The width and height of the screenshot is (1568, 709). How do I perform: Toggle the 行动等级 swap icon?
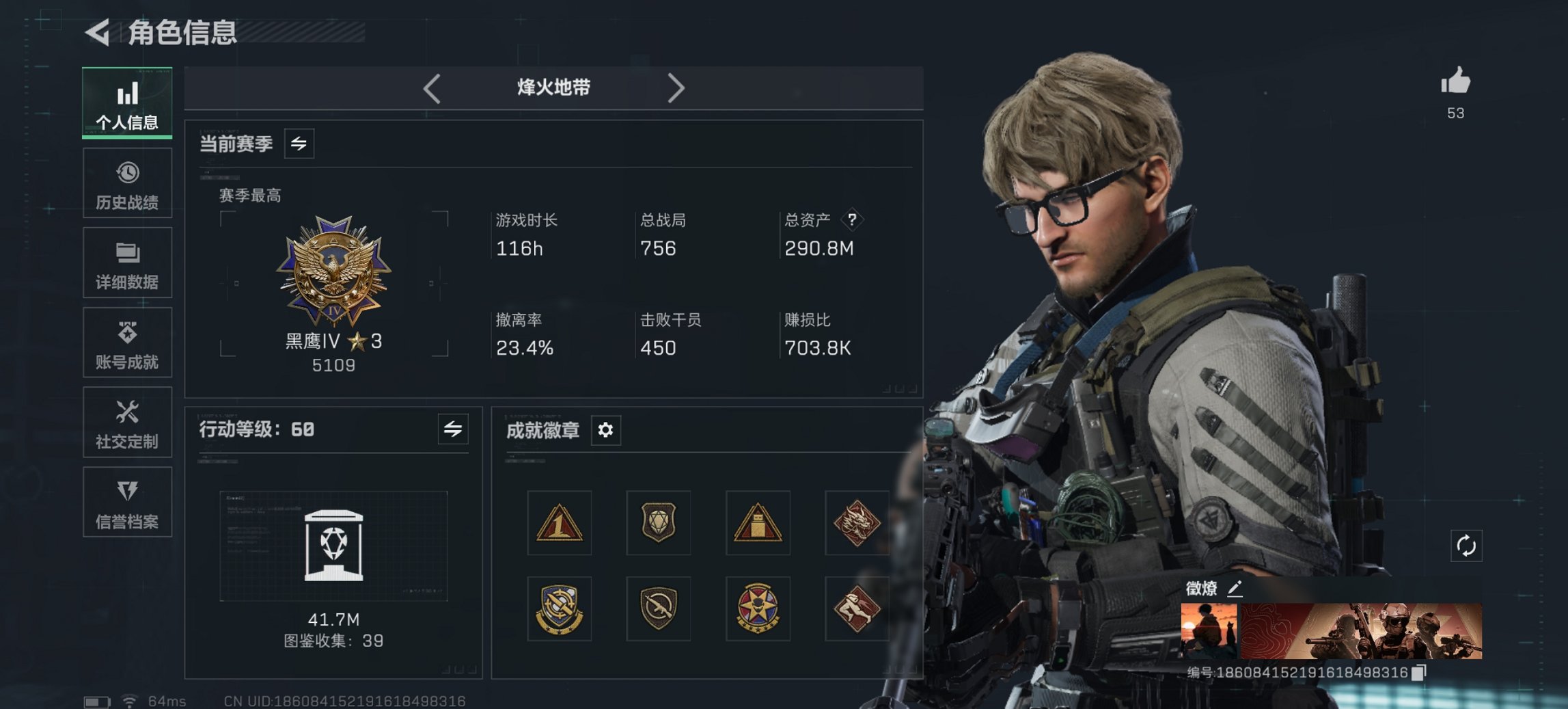tap(453, 429)
